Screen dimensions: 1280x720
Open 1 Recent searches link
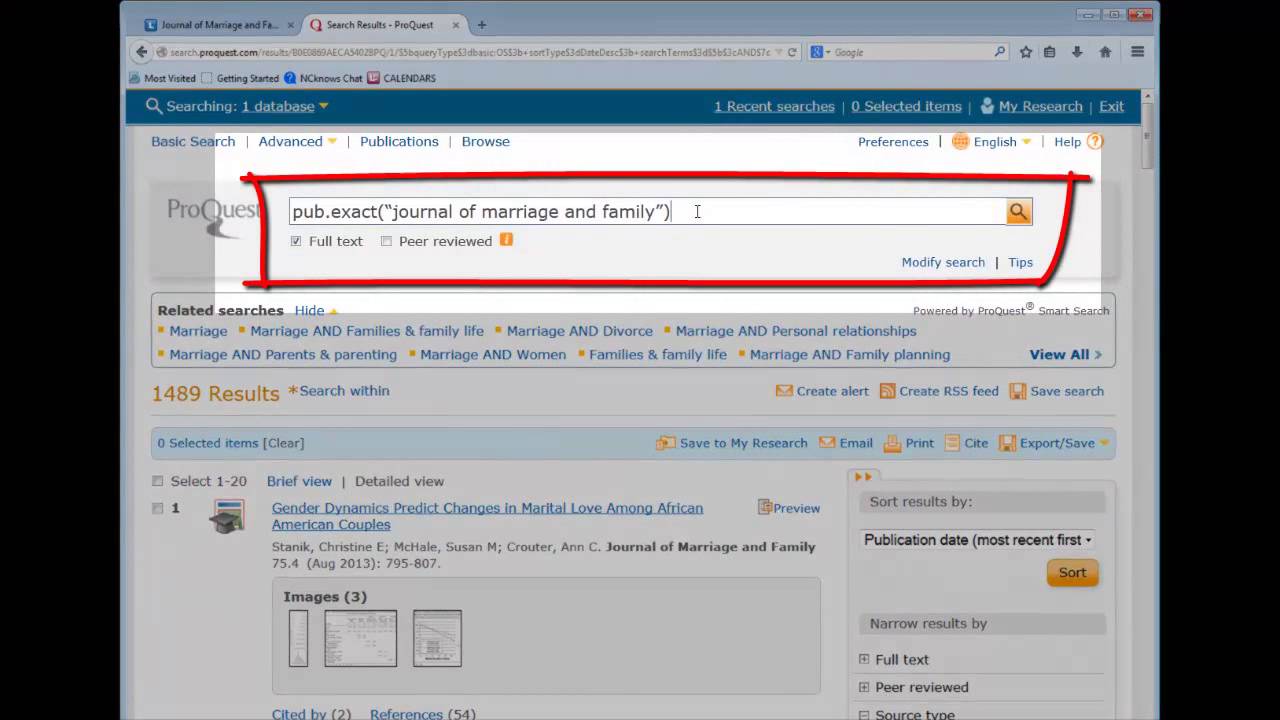(774, 106)
